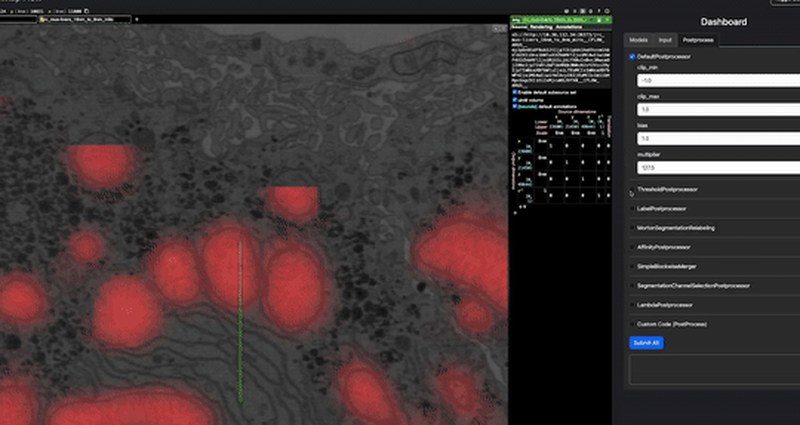Viewport: 800px width, 425px height.
Task: Enable the AffinityPostprocessor checkbox
Action: [x=632, y=247]
